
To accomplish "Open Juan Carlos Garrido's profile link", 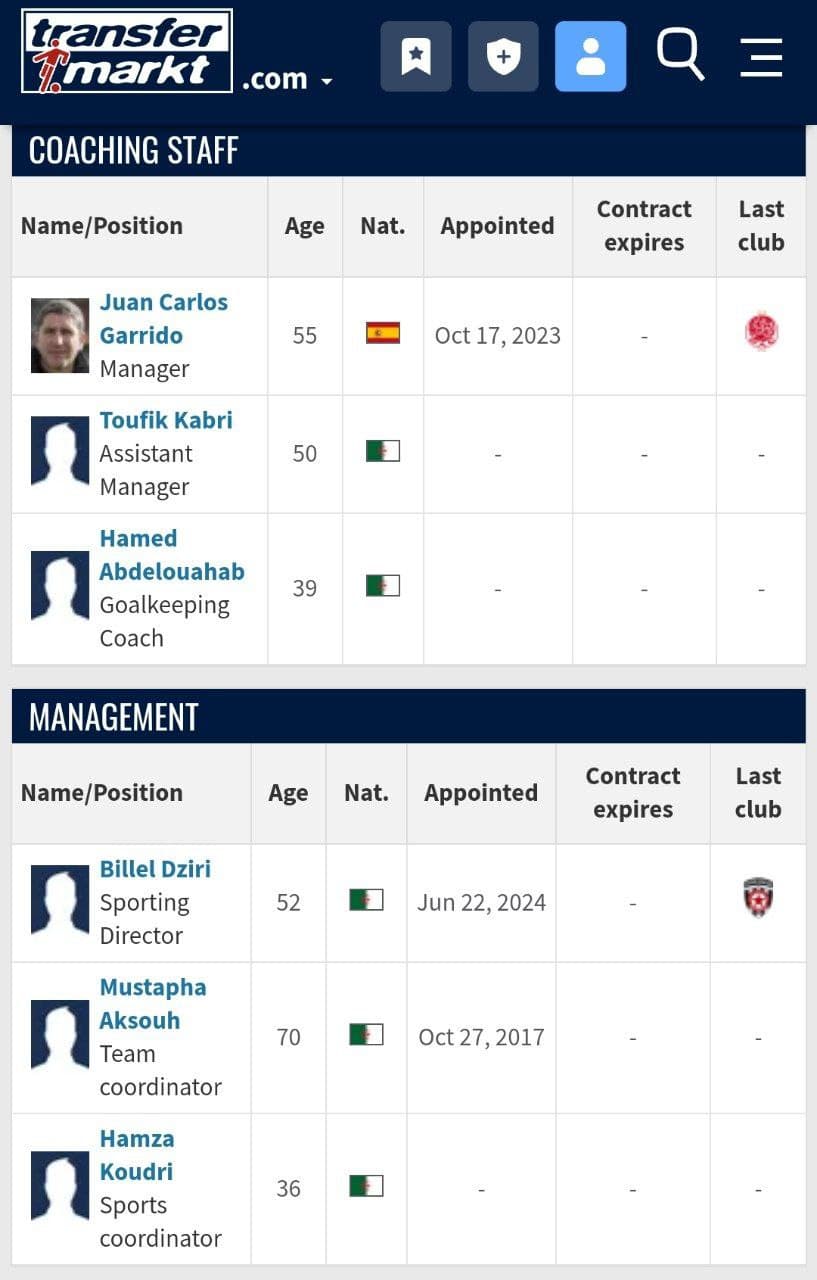I will (x=164, y=318).
